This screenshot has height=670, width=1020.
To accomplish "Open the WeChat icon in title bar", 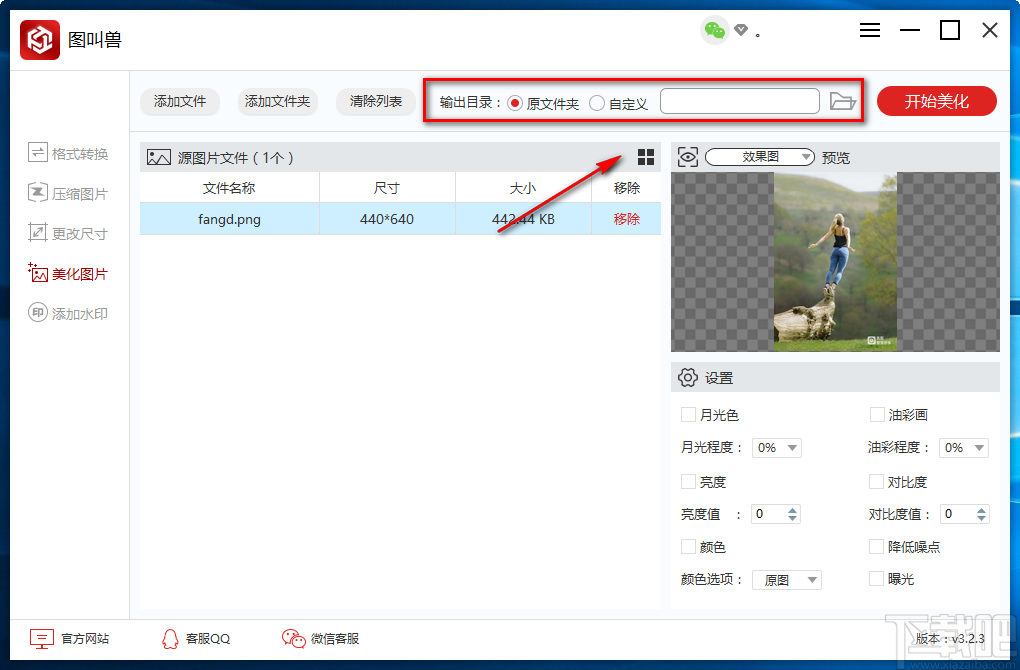I will coord(714,30).
